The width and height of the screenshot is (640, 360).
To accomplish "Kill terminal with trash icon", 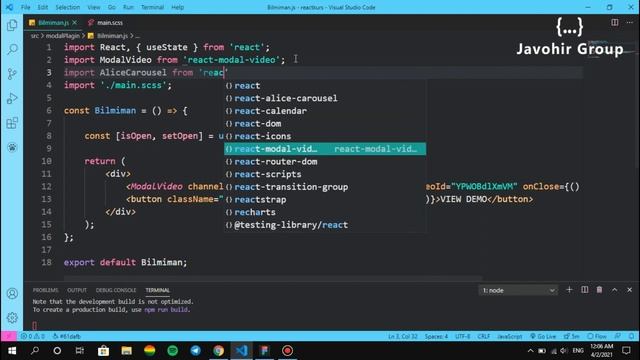I will 599,290.
